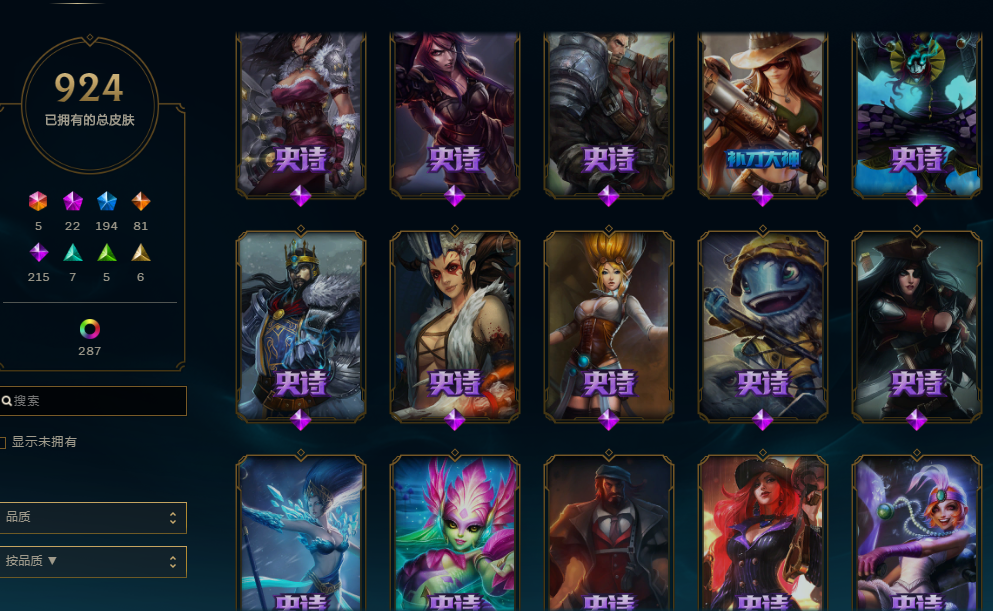993x611 pixels.
Task: Open the 补刀大神 cowgirl gunner skin card
Action: click(x=762, y=115)
